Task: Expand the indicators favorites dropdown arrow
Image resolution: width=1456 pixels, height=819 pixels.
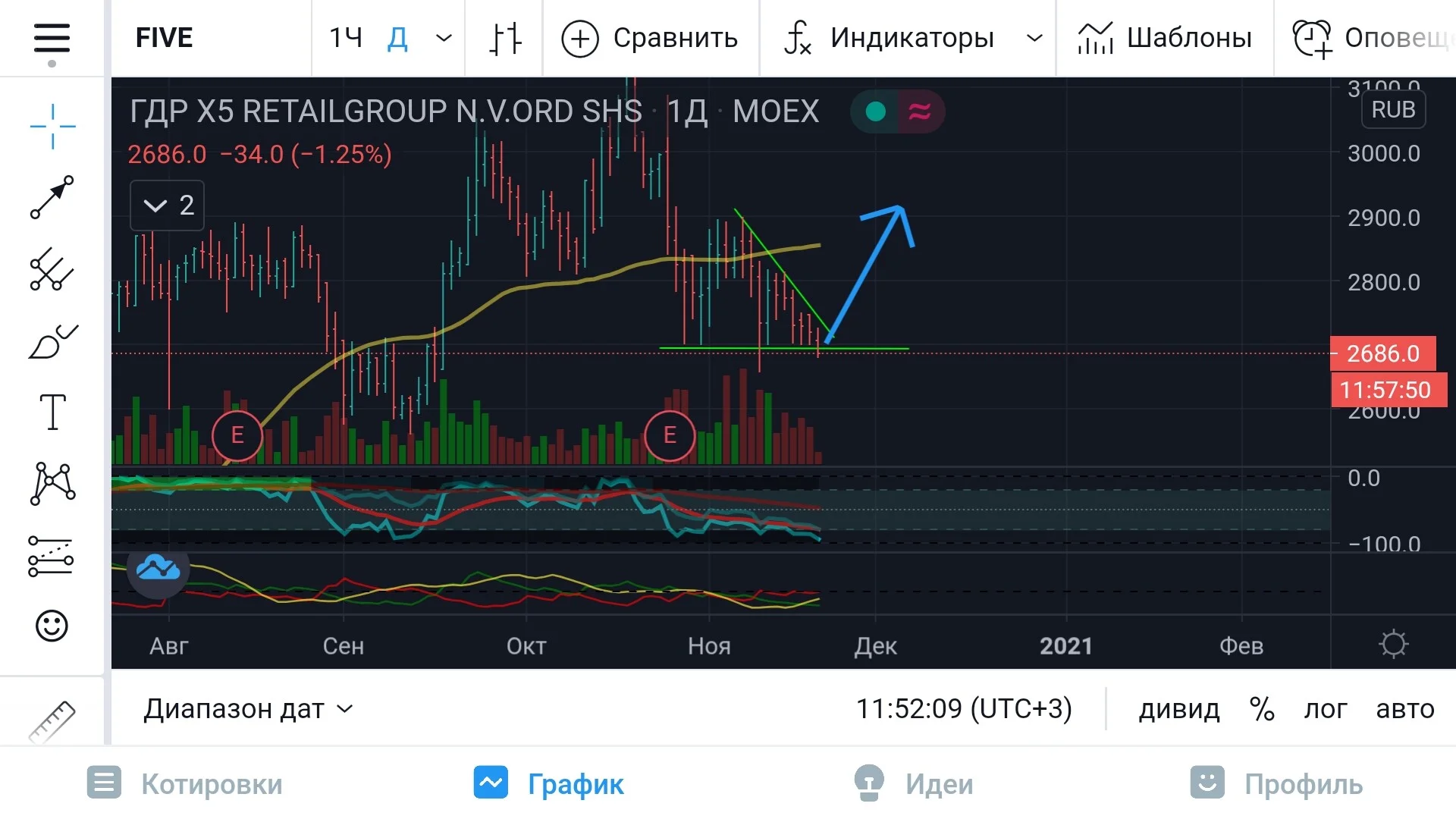Action: (x=1034, y=38)
